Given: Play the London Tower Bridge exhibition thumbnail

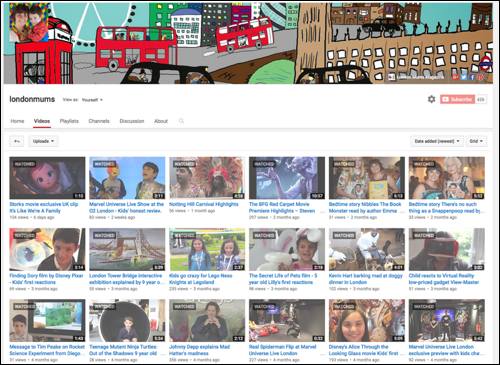Looking at the screenshot, I should tap(127, 249).
